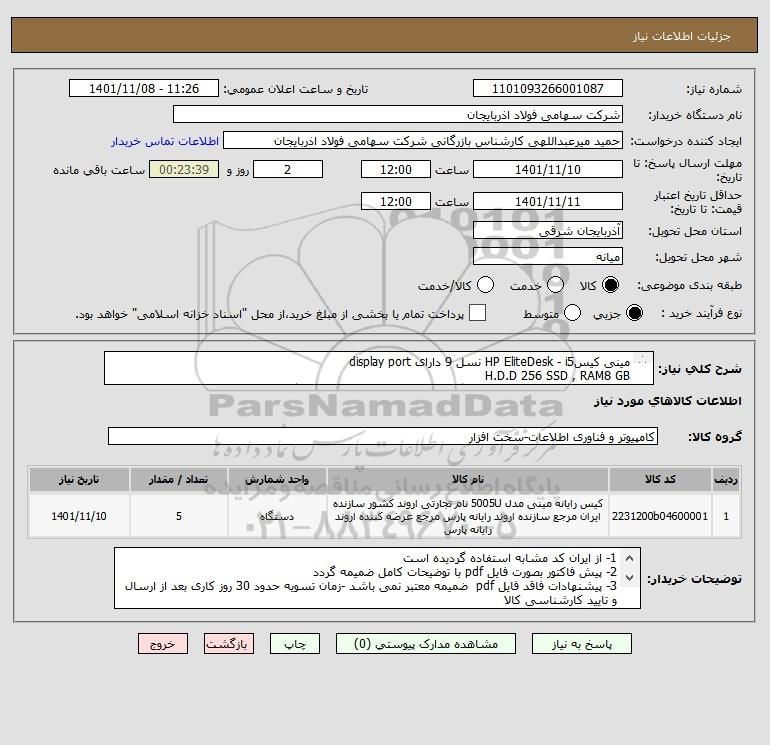Click the 'ردیف' column header
The height and width of the screenshot is (745, 770).
pyautogui.click(x=726, y=479)
